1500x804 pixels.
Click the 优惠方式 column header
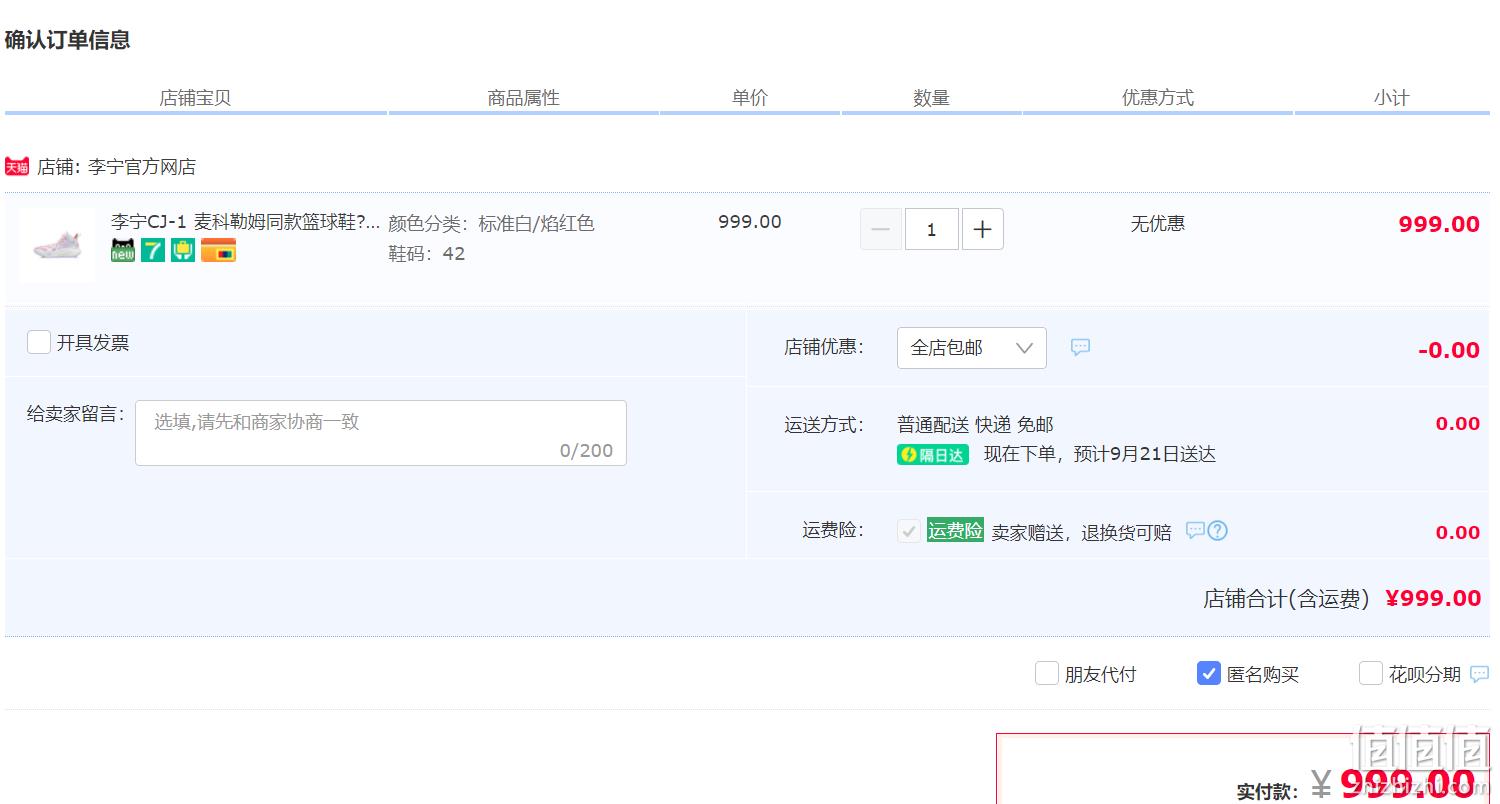coord(1158,98)
